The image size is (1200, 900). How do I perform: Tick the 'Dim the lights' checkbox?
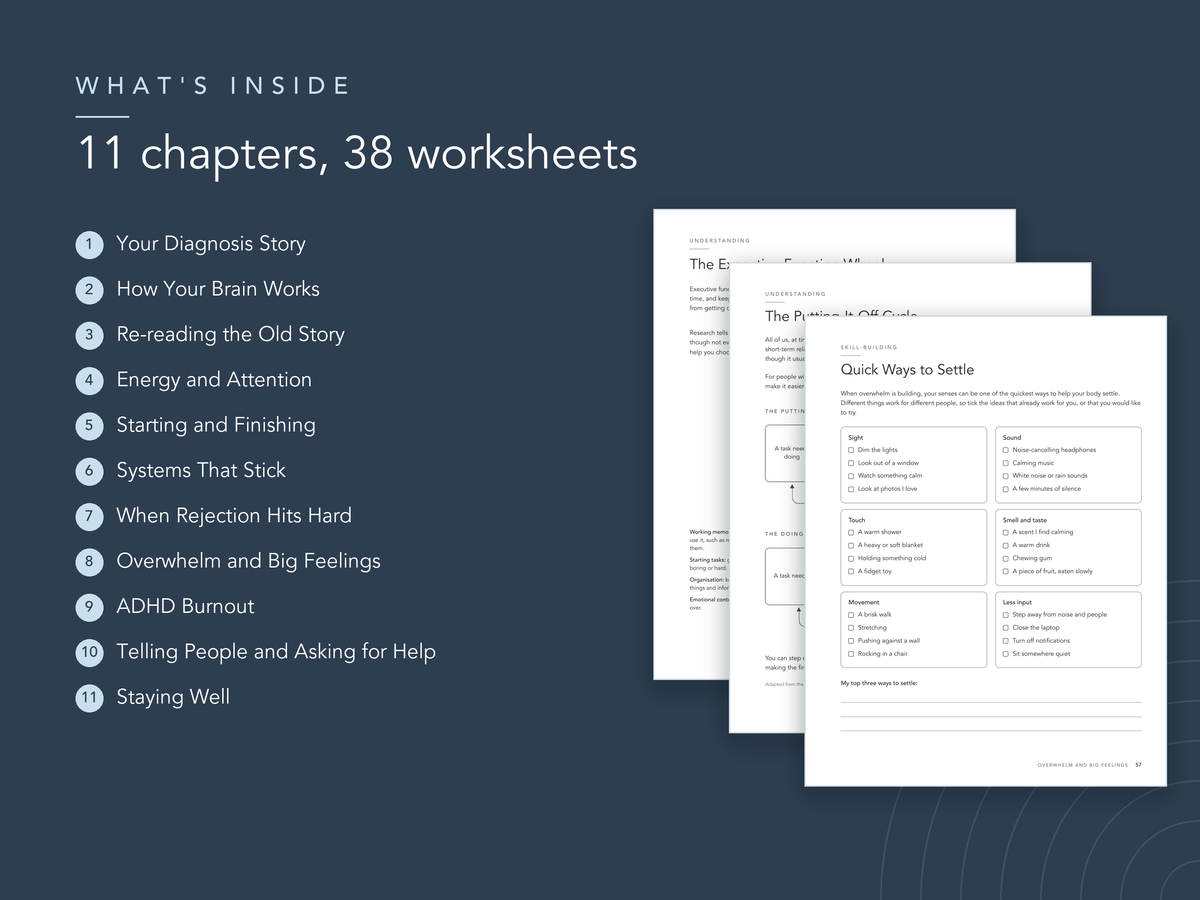tap(851, 450)
